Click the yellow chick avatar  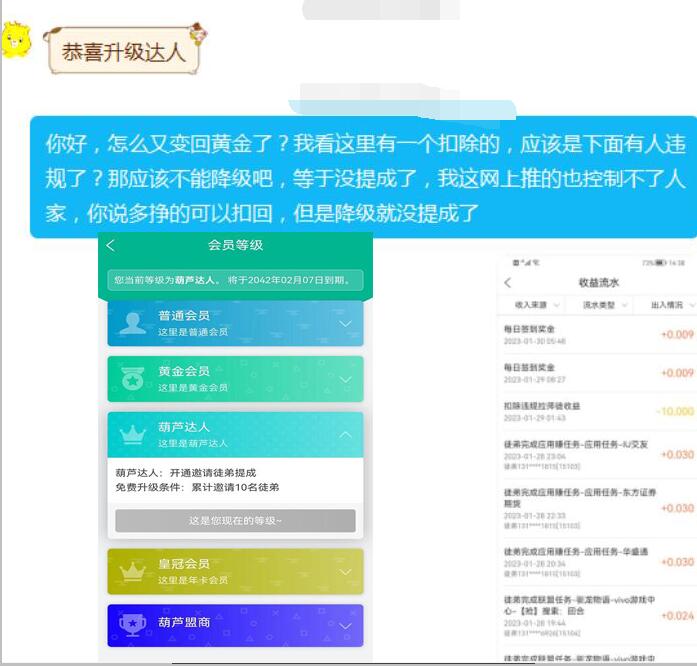point(17,41)
